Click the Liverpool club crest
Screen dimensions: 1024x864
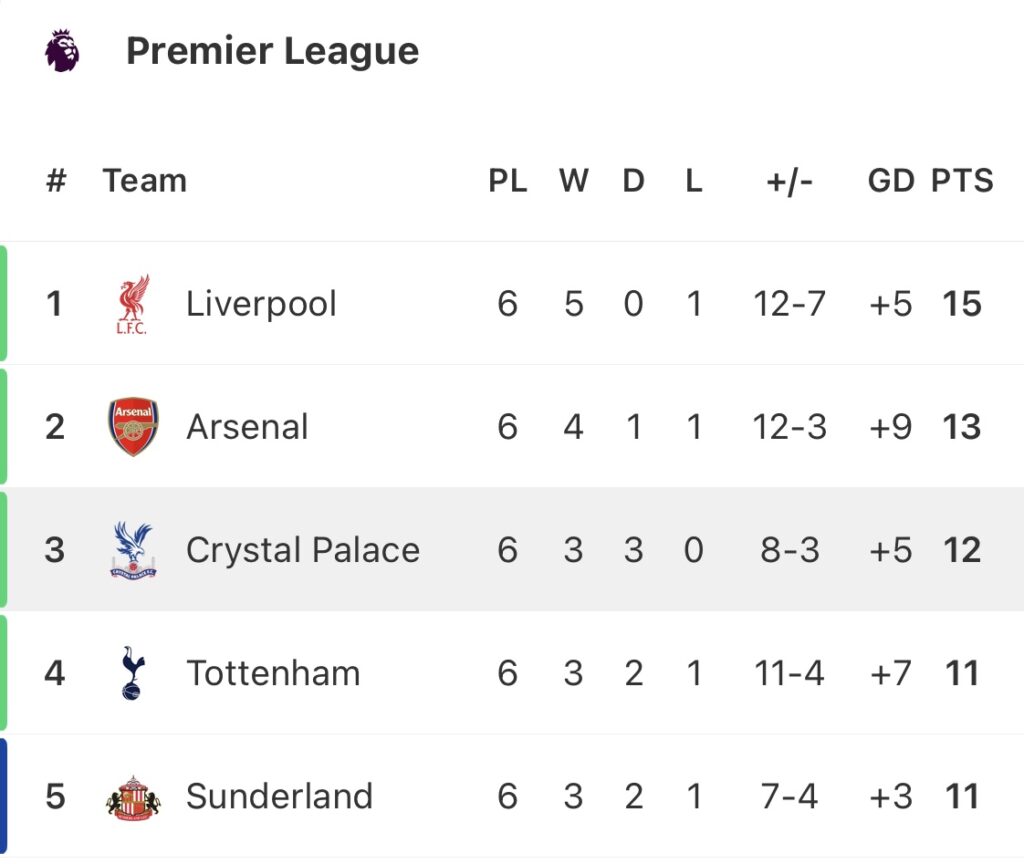pyautogui.click(x=132, y=304)
